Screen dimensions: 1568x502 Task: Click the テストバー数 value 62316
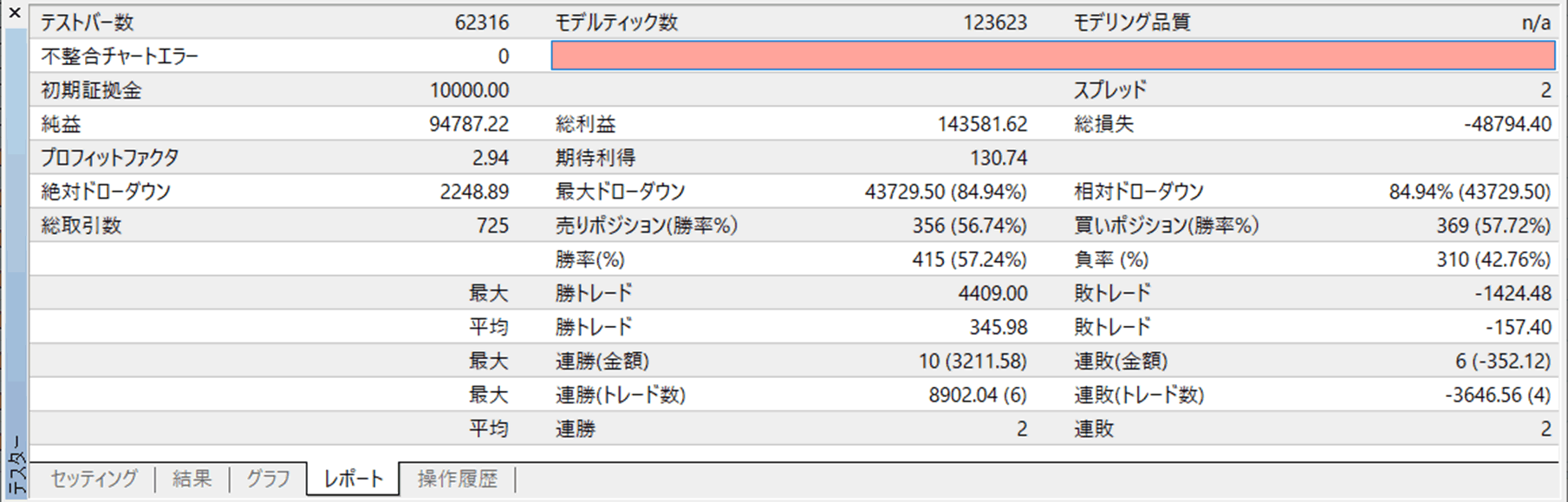[x=482, y=23]
